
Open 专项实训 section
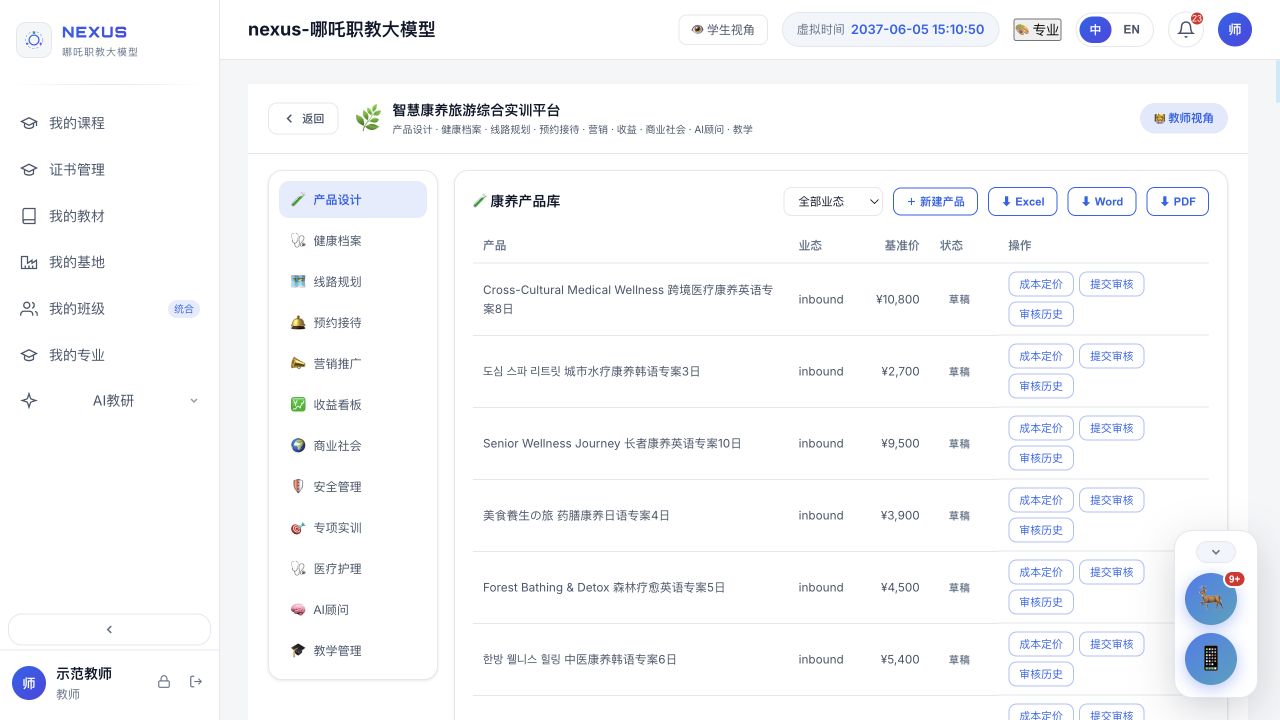pos(353,528)
